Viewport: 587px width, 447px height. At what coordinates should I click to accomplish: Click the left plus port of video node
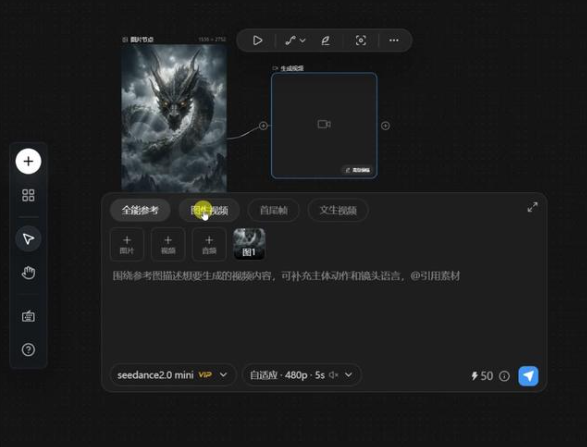[x=264, y=126]
